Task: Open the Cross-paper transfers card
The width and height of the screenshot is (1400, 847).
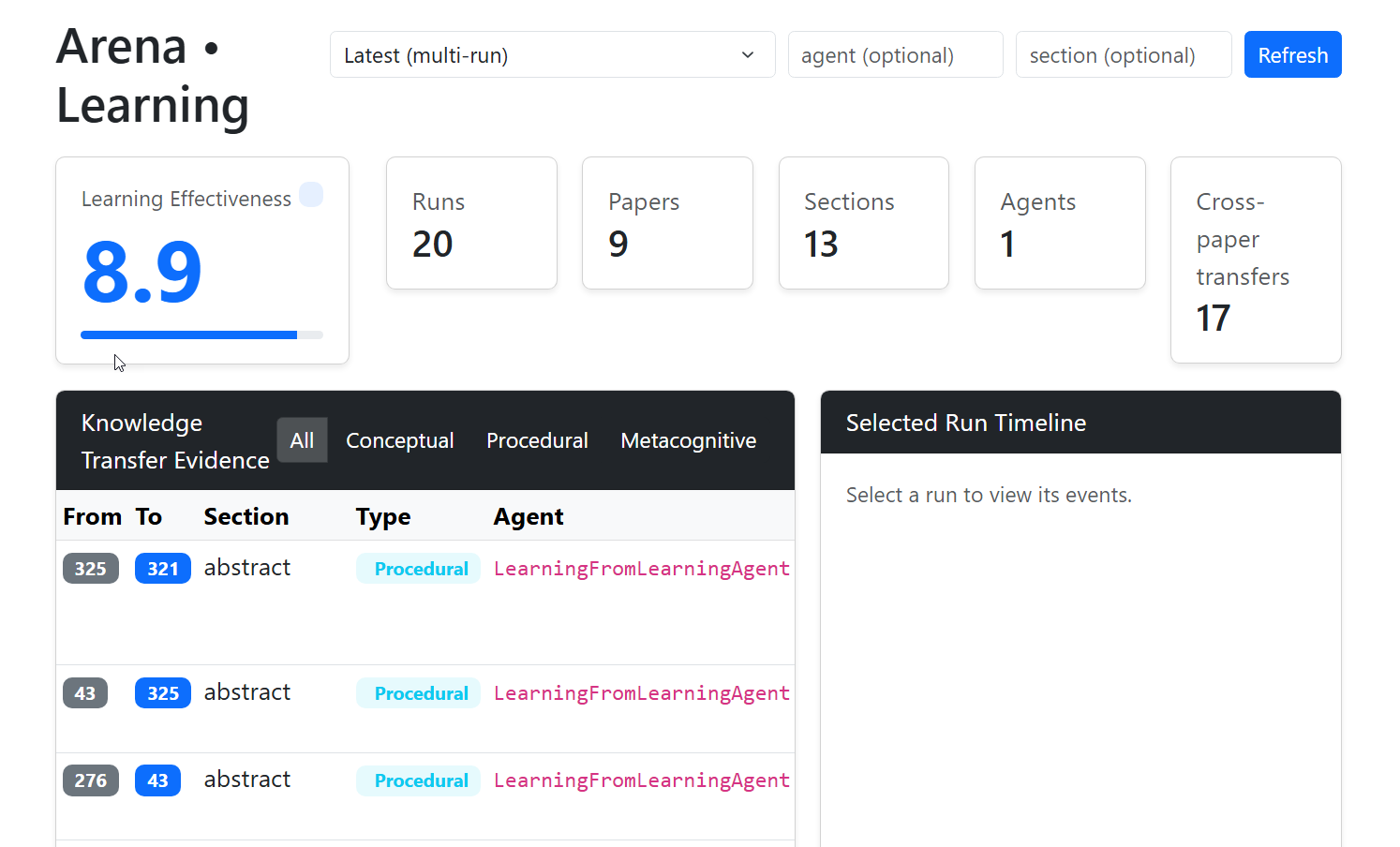Action: [x=1255, y=260]
